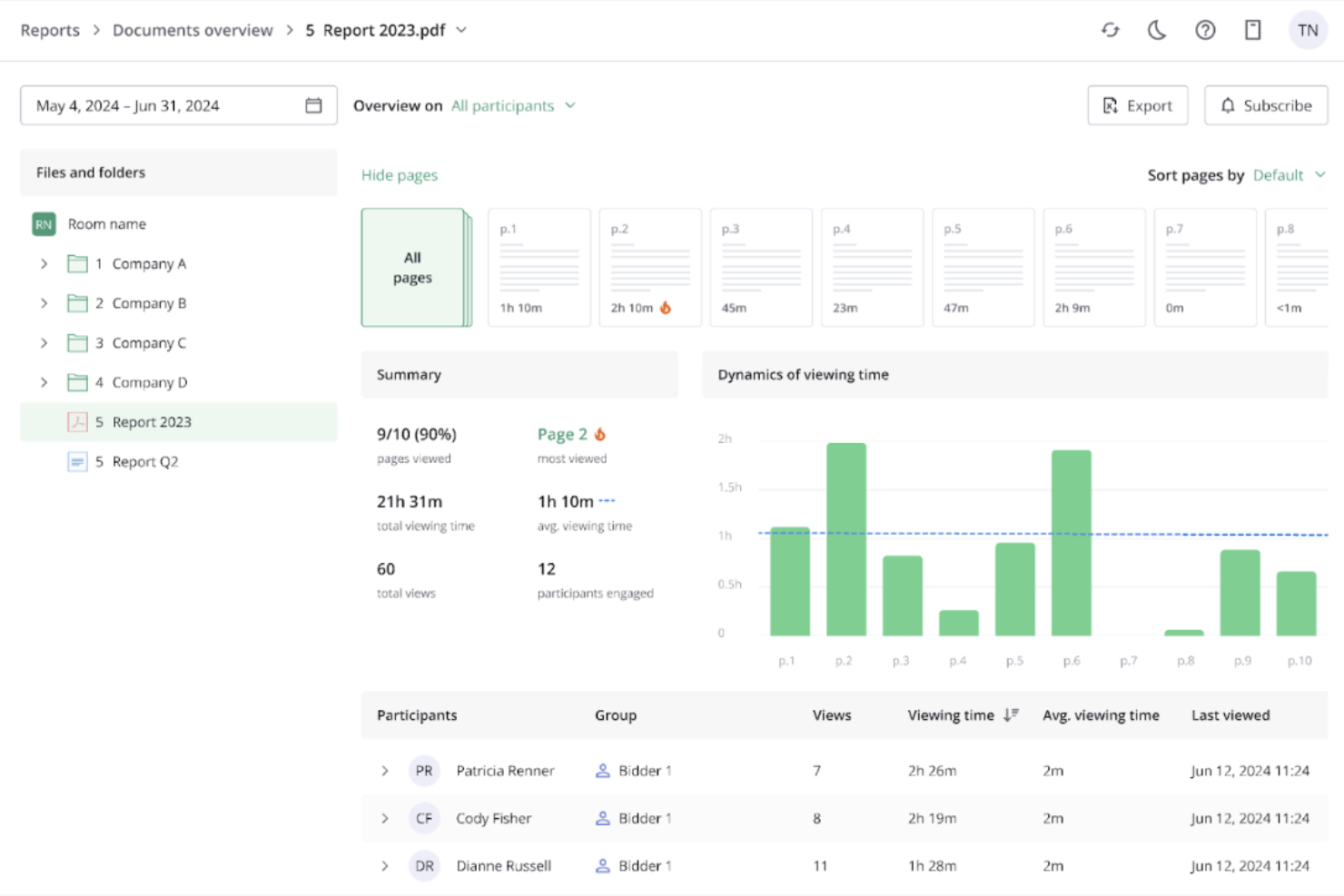Click the PDF icon next to Report 2023
Screen dimensions: 1344x896
77,421
